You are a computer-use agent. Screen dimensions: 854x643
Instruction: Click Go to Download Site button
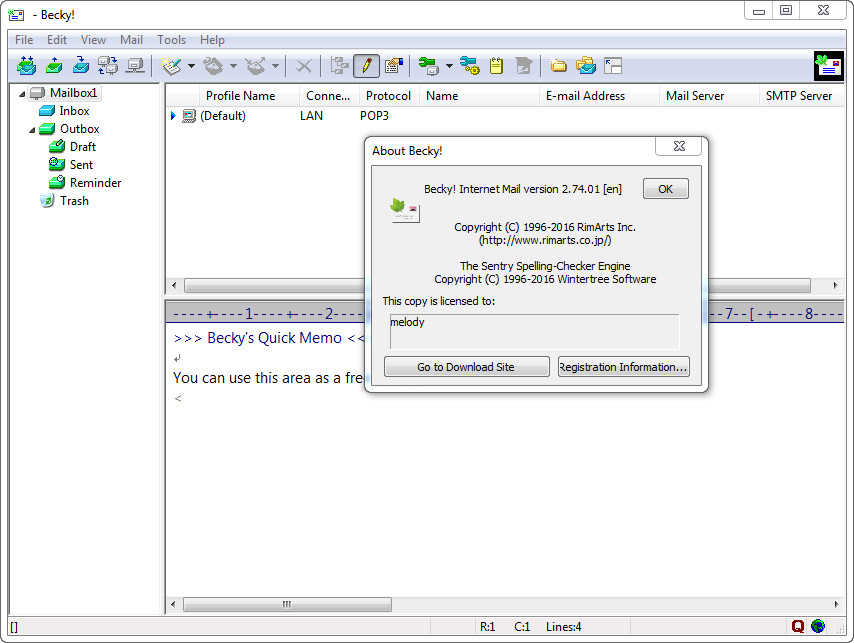[466, 367]
